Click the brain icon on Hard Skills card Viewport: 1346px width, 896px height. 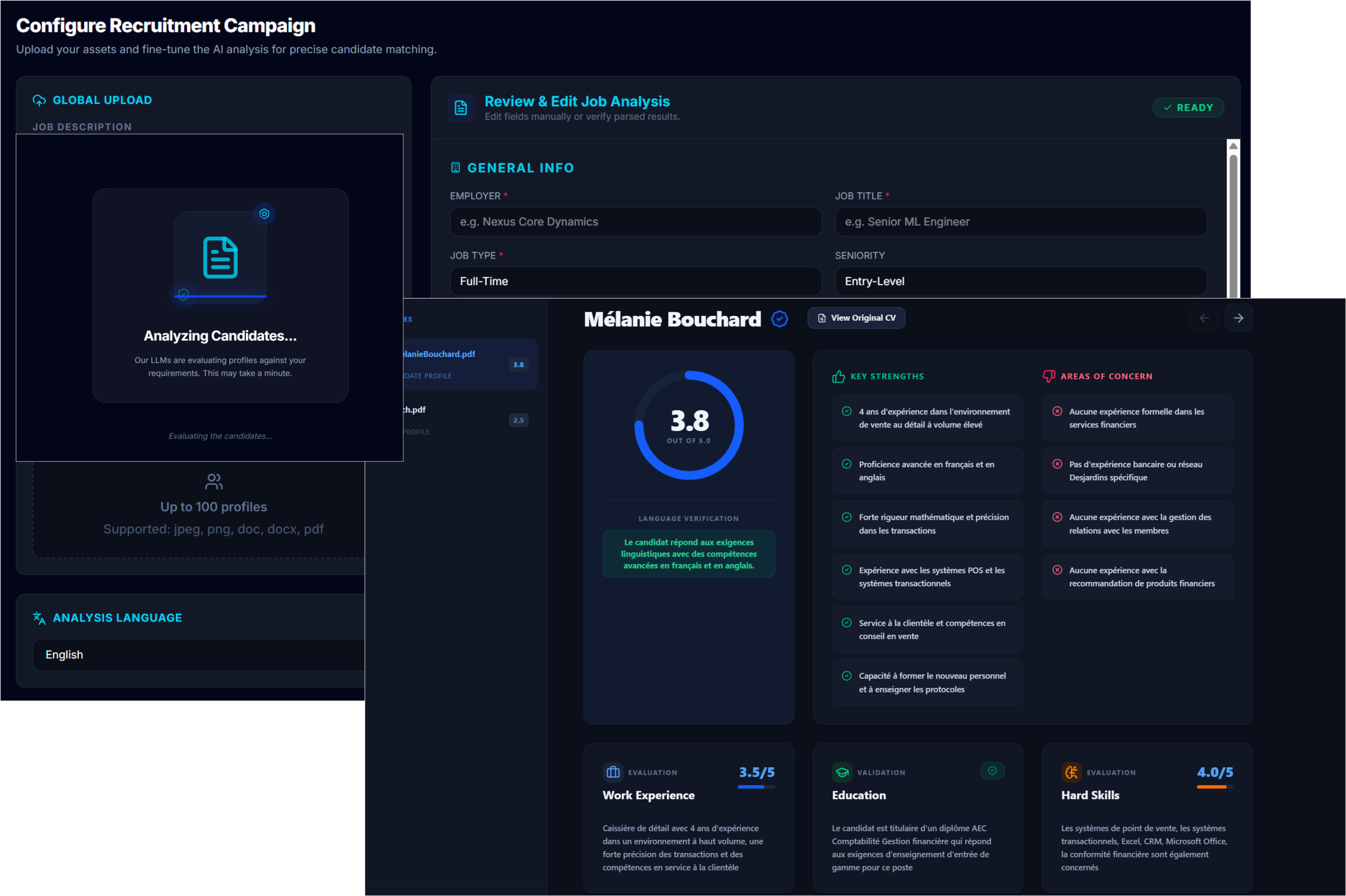pos(1071,772)
